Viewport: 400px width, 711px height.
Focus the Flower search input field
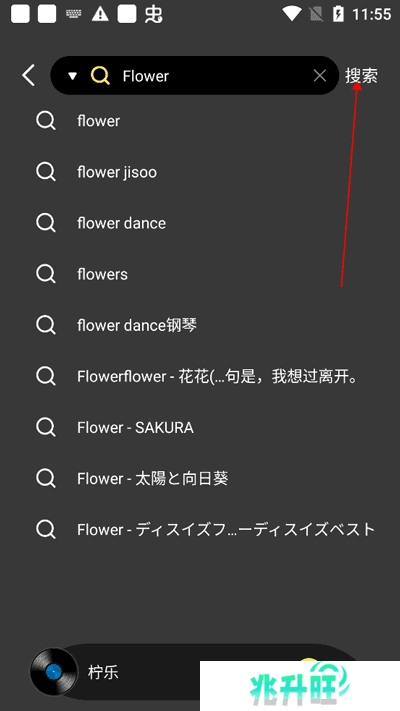click(x=213, y=76)
